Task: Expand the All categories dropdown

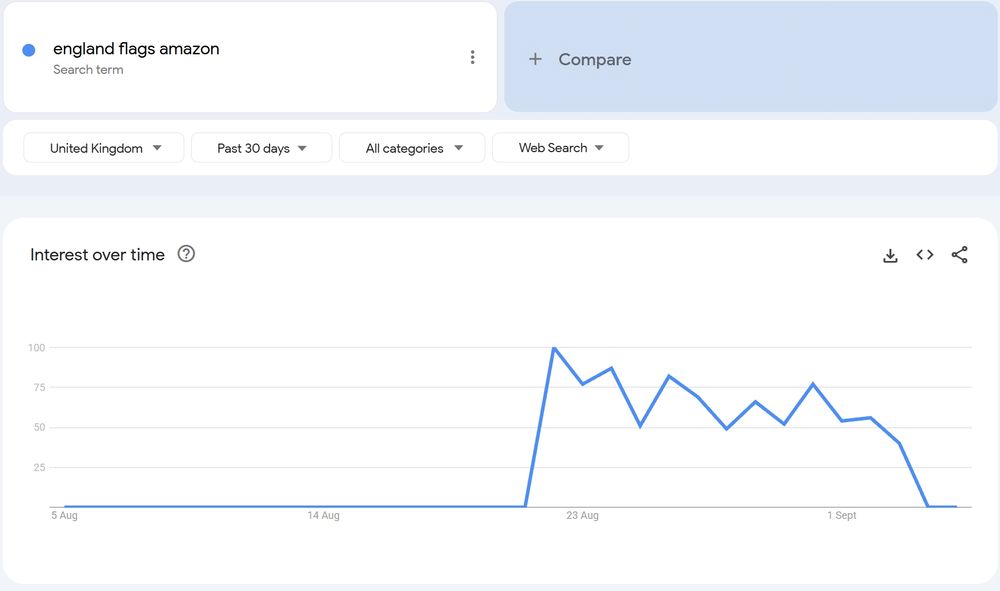Action: 412,148
